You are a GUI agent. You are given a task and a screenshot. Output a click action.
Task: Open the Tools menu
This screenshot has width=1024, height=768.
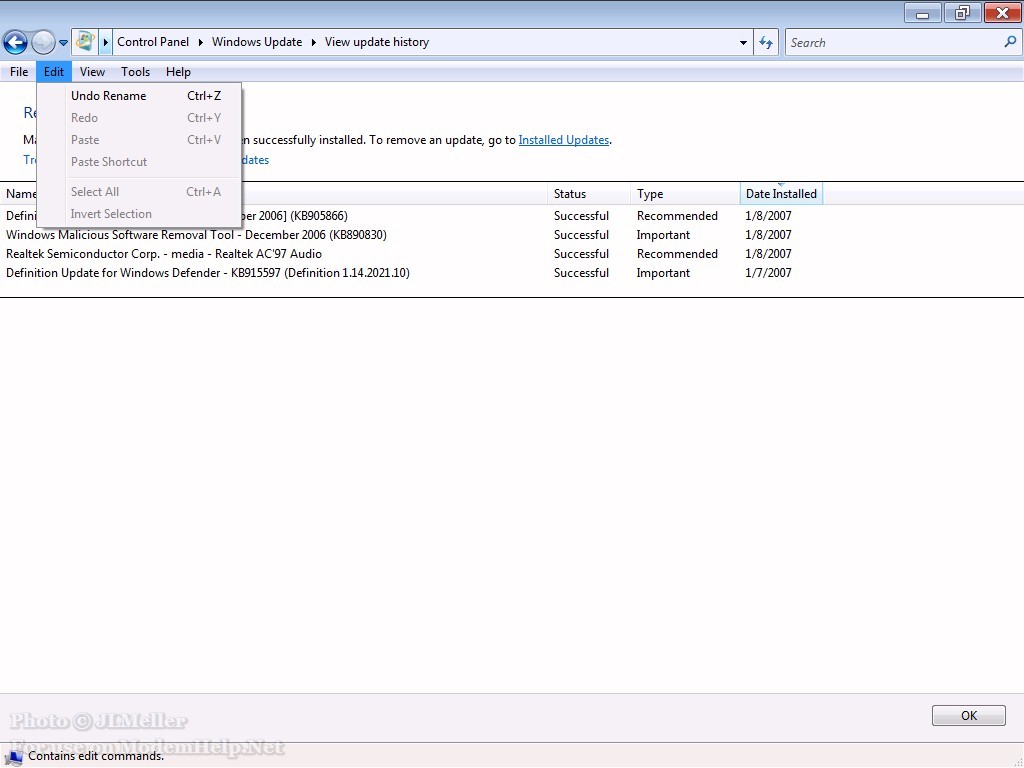click(135, 72)
